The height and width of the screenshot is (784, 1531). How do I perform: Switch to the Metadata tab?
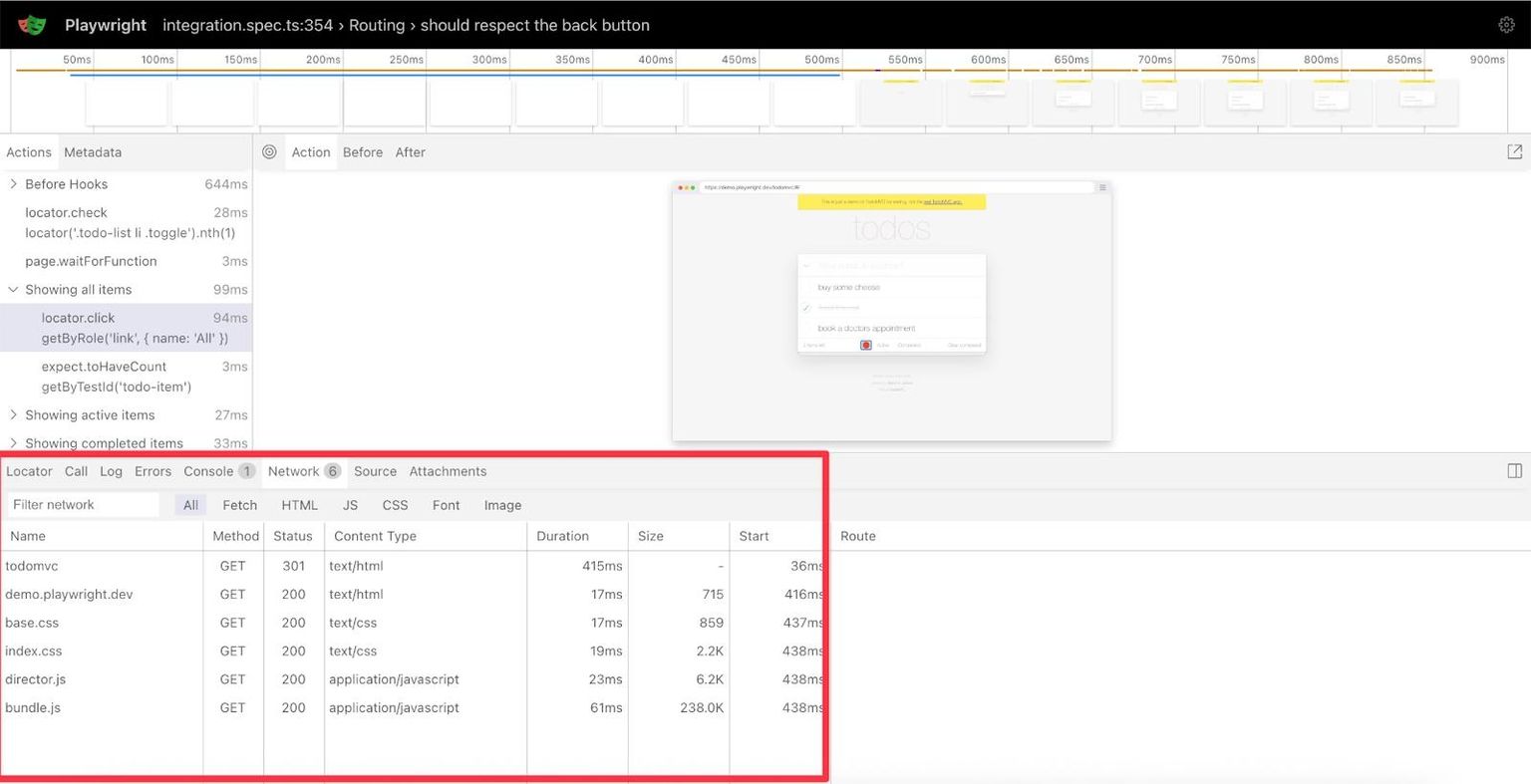click(x=93, y=152)
